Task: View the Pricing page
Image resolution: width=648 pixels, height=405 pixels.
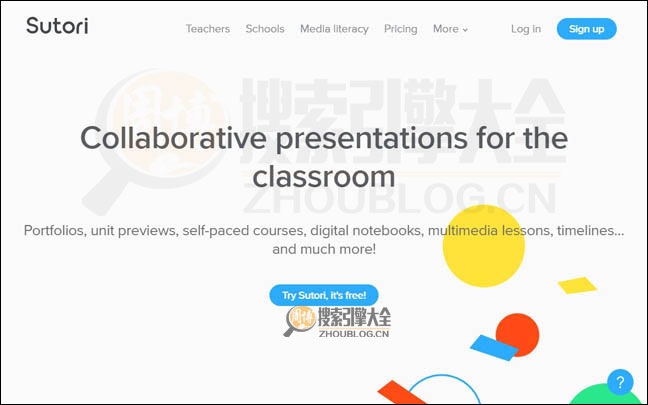Action: pos(400,29)
